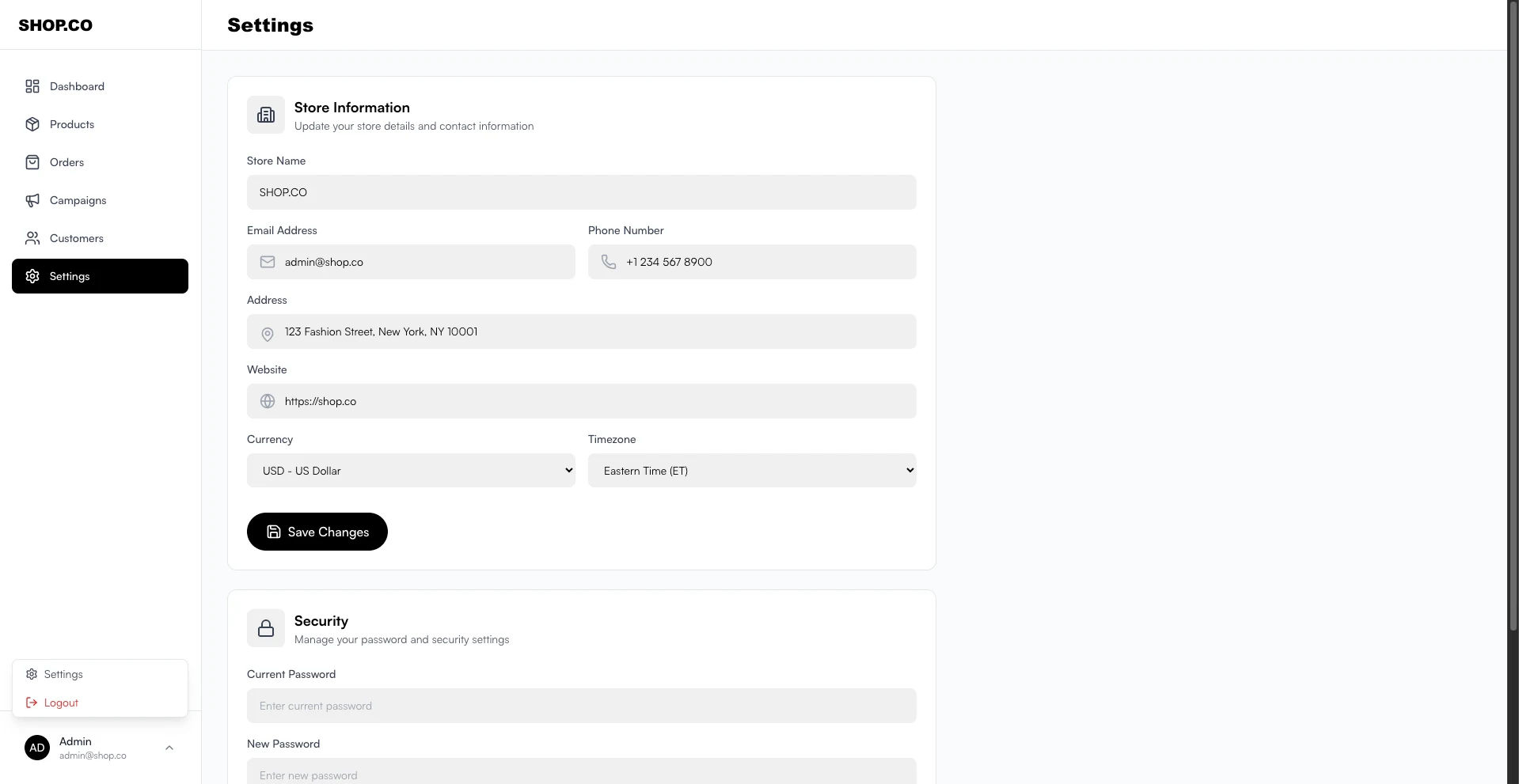Image resolution: width=1519 pixels, height=784 pixels.
Task: Click the Customers people icon
Action: tap(32, 238)
